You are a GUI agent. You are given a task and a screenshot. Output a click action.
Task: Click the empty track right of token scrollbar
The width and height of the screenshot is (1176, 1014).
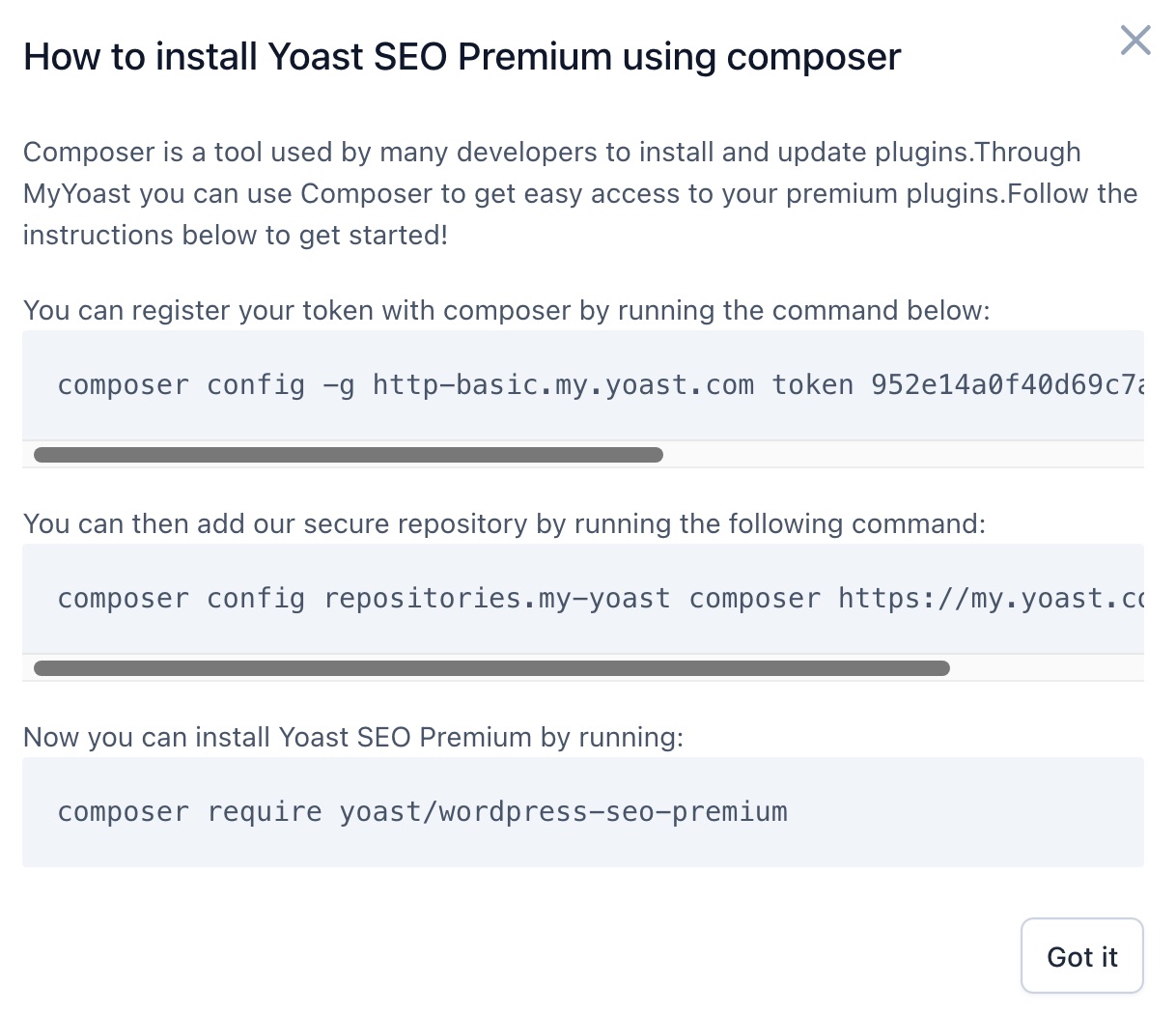click(902, 455)
